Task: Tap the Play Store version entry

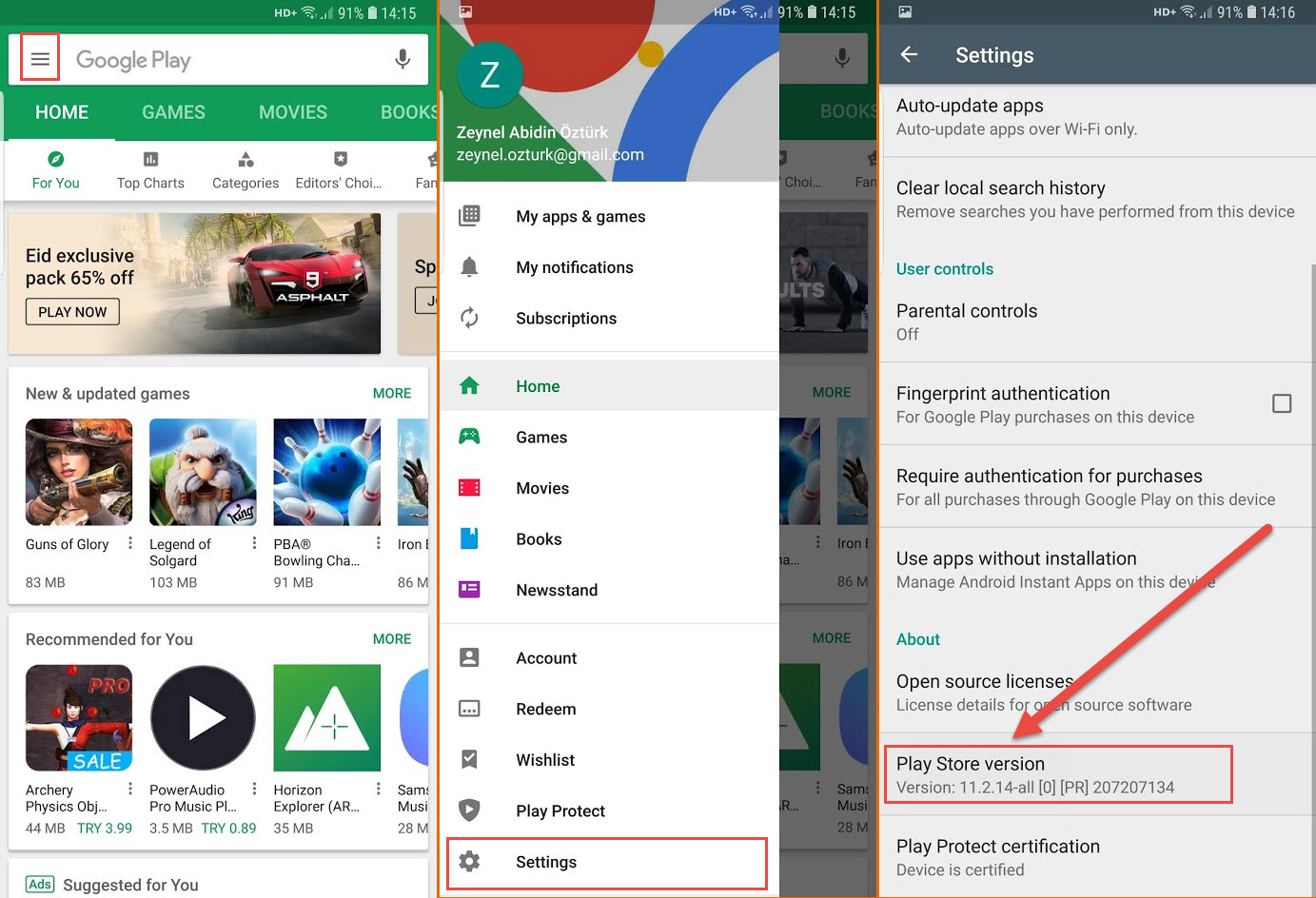Action: pyautogui.click(x=1096, y=774)
